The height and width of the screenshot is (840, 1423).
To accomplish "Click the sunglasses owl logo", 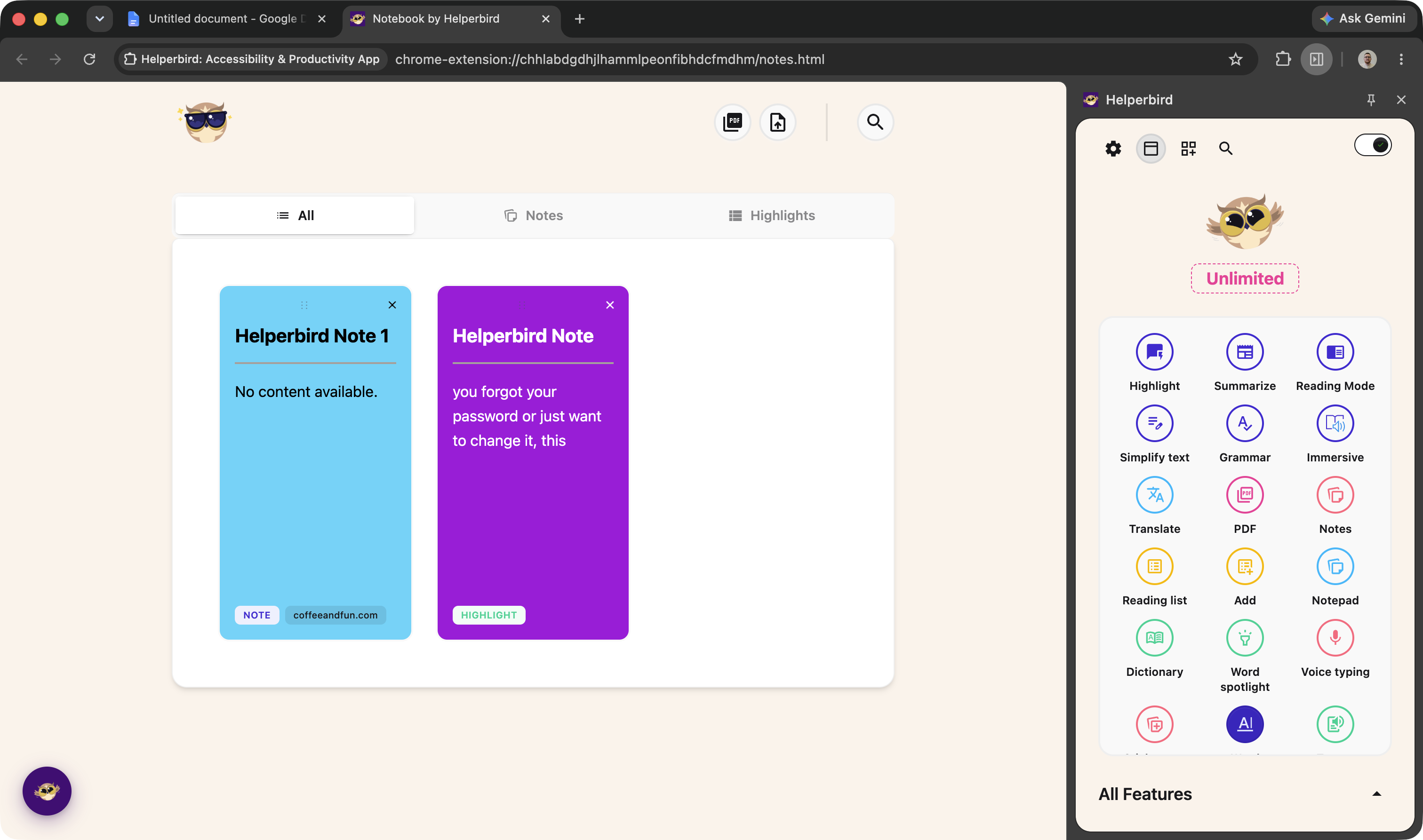I will (x=205, y=122).
